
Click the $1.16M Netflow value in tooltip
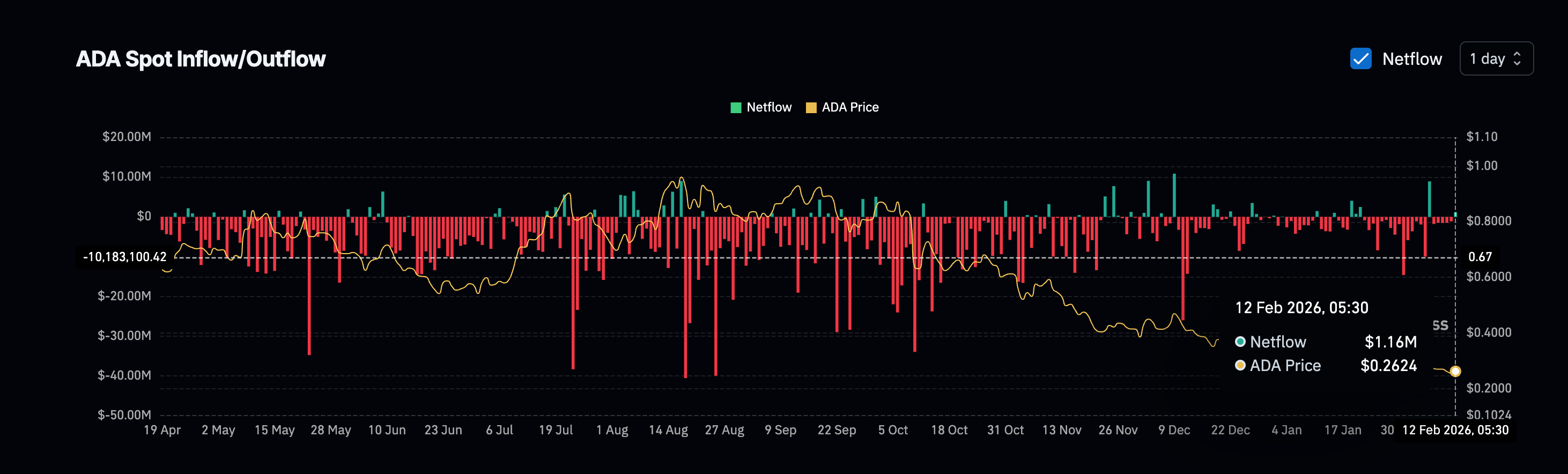coord(1391,342)
